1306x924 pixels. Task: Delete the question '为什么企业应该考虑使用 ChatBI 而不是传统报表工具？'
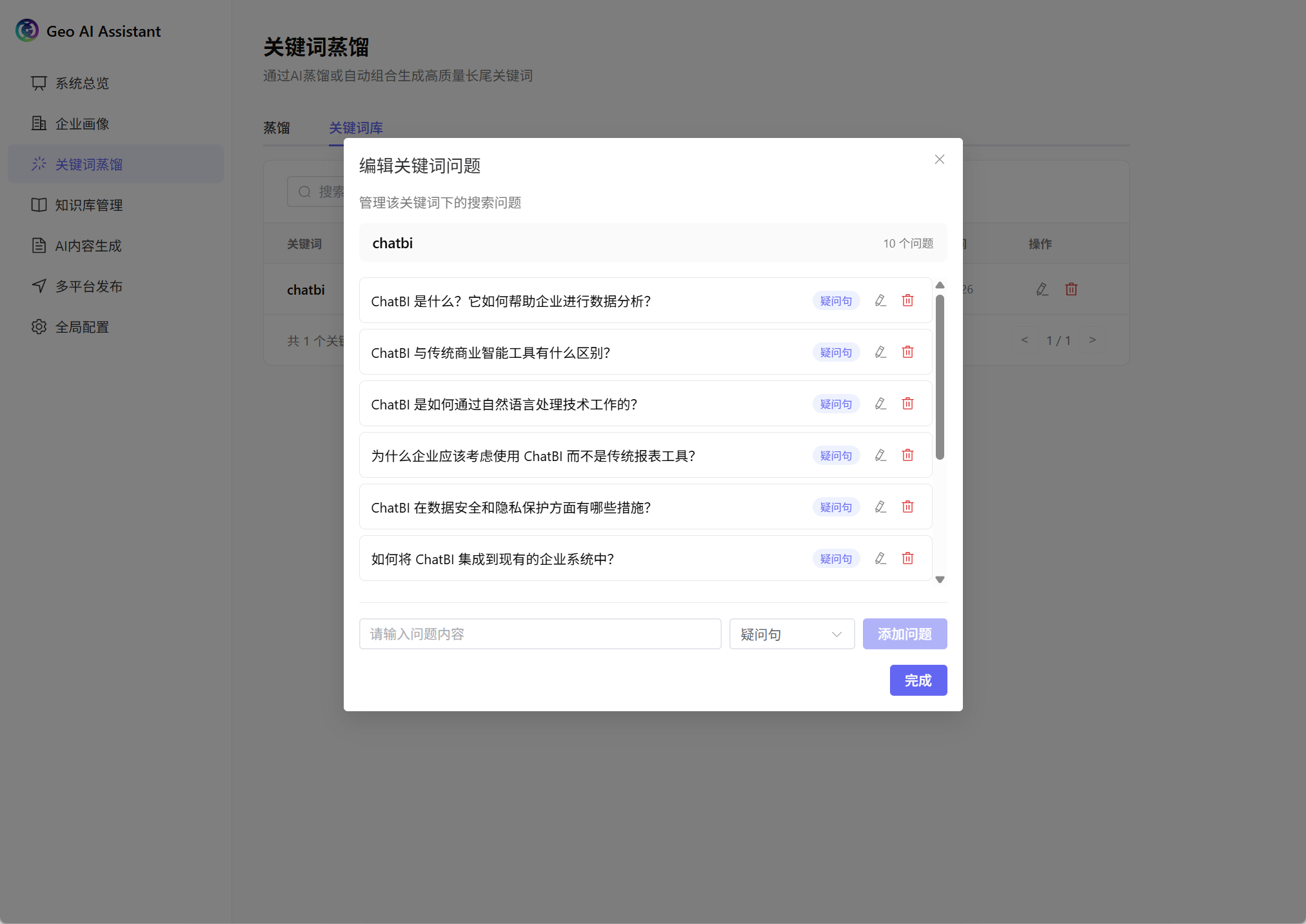click(907, 455)
